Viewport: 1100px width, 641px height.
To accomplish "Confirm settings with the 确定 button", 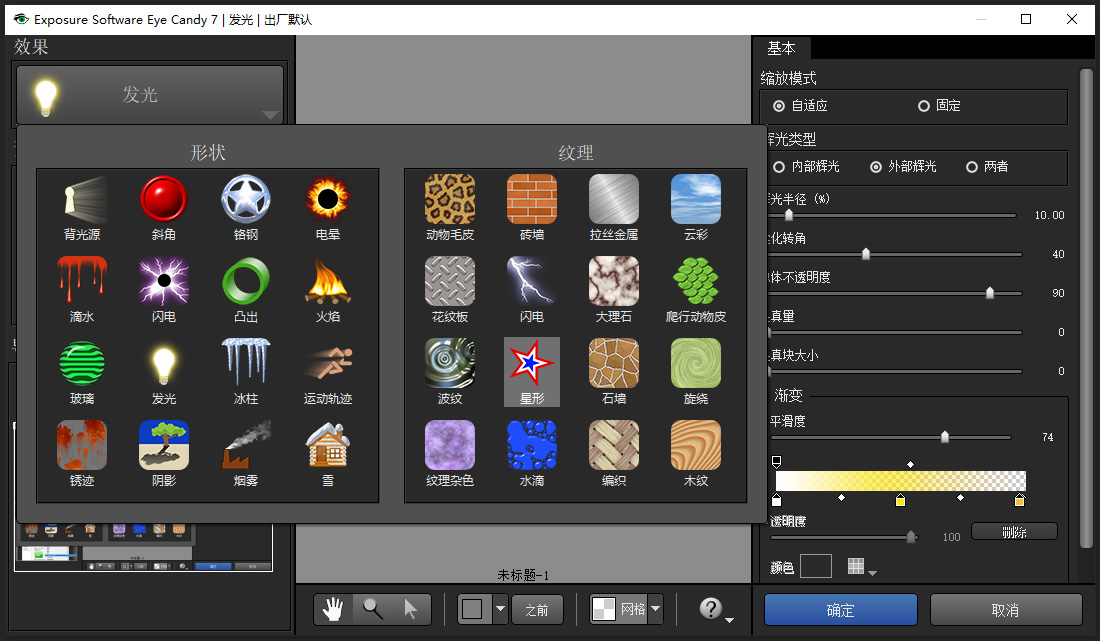I will [840, 609].
